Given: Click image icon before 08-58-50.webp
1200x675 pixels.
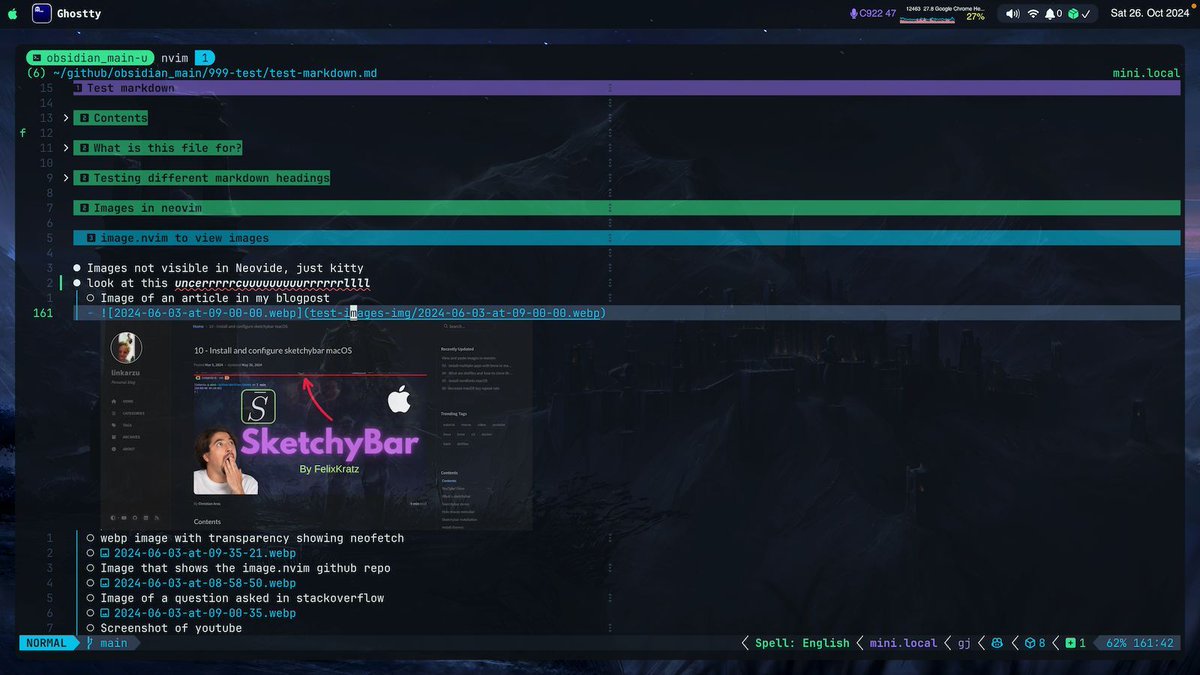Looking at the screenshot, I should [x=105, y=583].
